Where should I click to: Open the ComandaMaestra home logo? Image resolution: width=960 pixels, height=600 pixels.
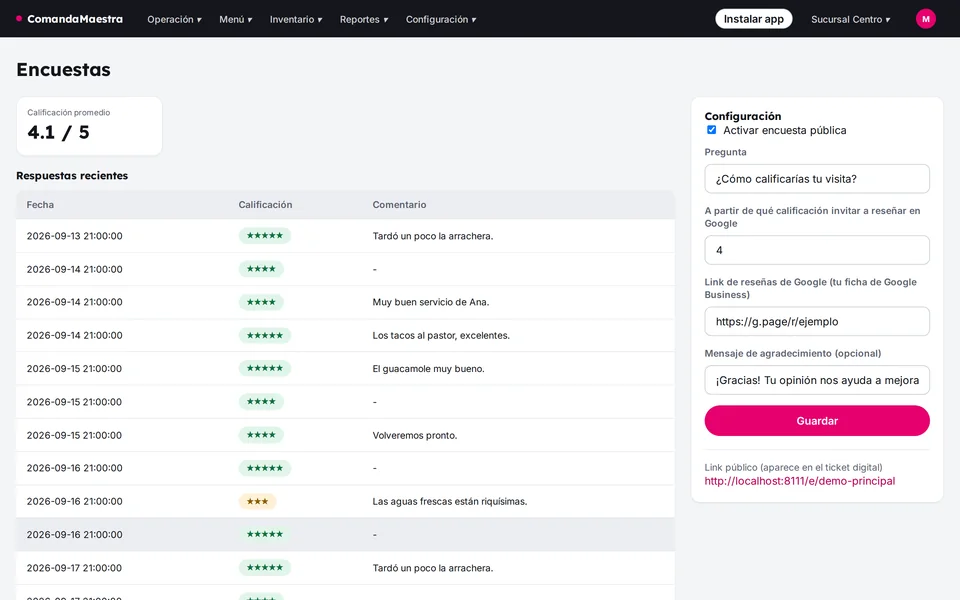pyautogui.click(x=69, y=19)
